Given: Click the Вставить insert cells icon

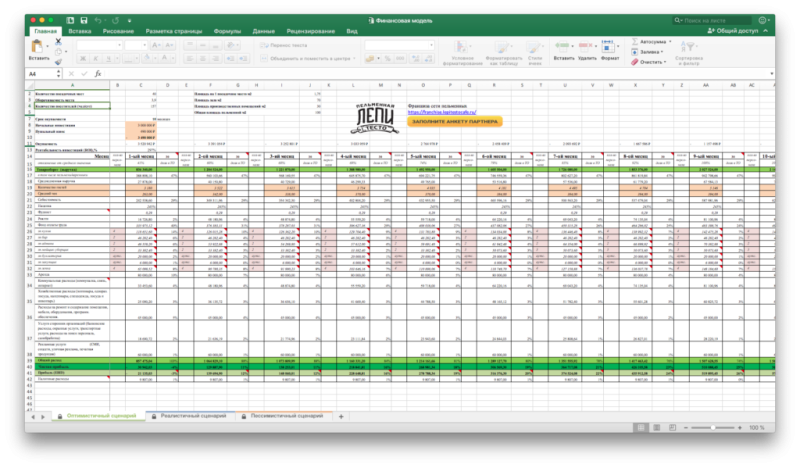Looking at the screenshot, I should (x=563, y=47).
